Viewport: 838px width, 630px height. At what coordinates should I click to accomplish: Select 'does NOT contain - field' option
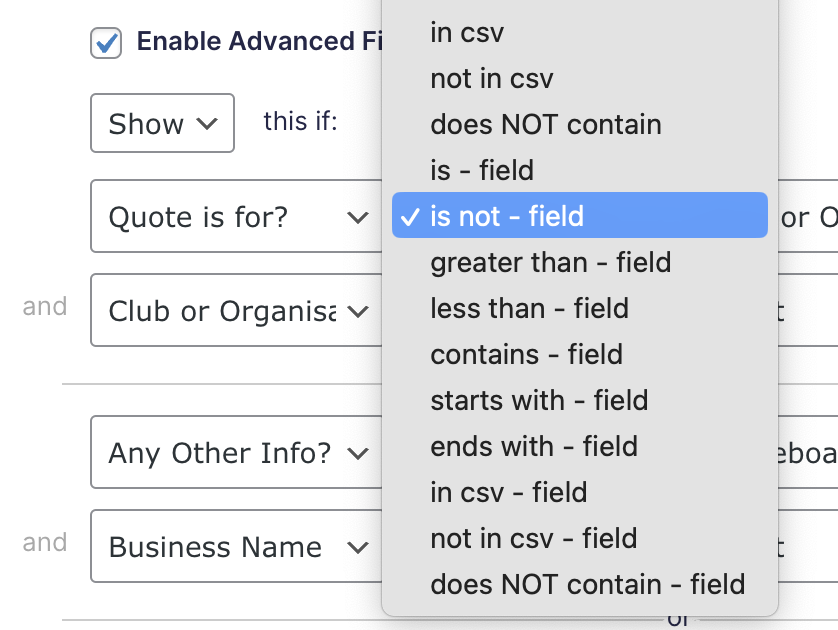tap(587, 585)
